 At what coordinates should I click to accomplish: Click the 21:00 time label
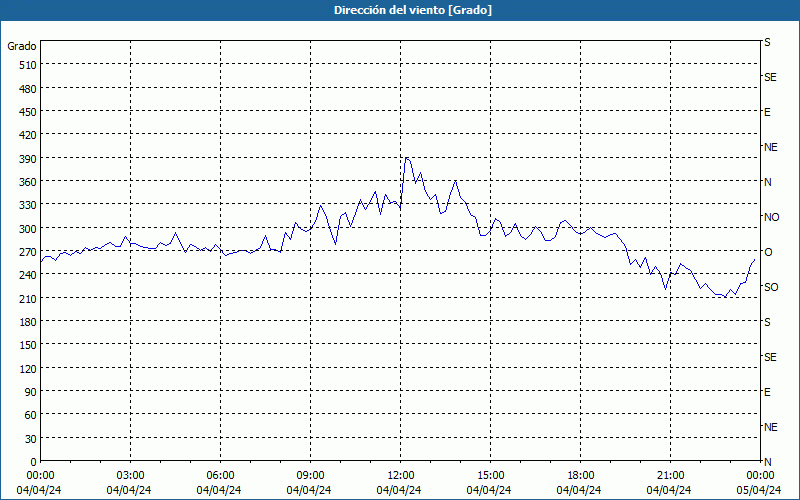670,476
